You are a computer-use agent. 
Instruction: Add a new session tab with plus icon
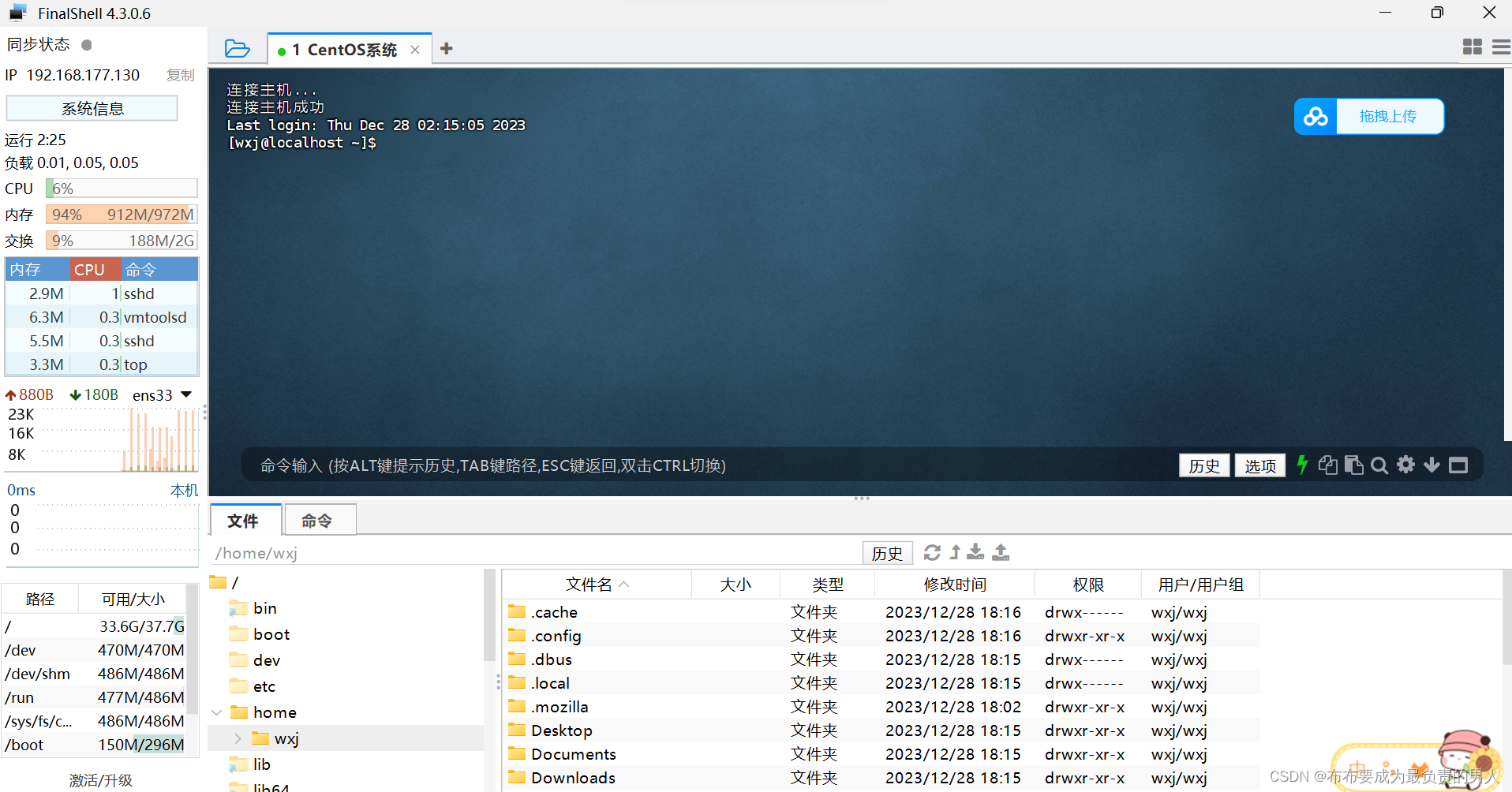point(447,49)
